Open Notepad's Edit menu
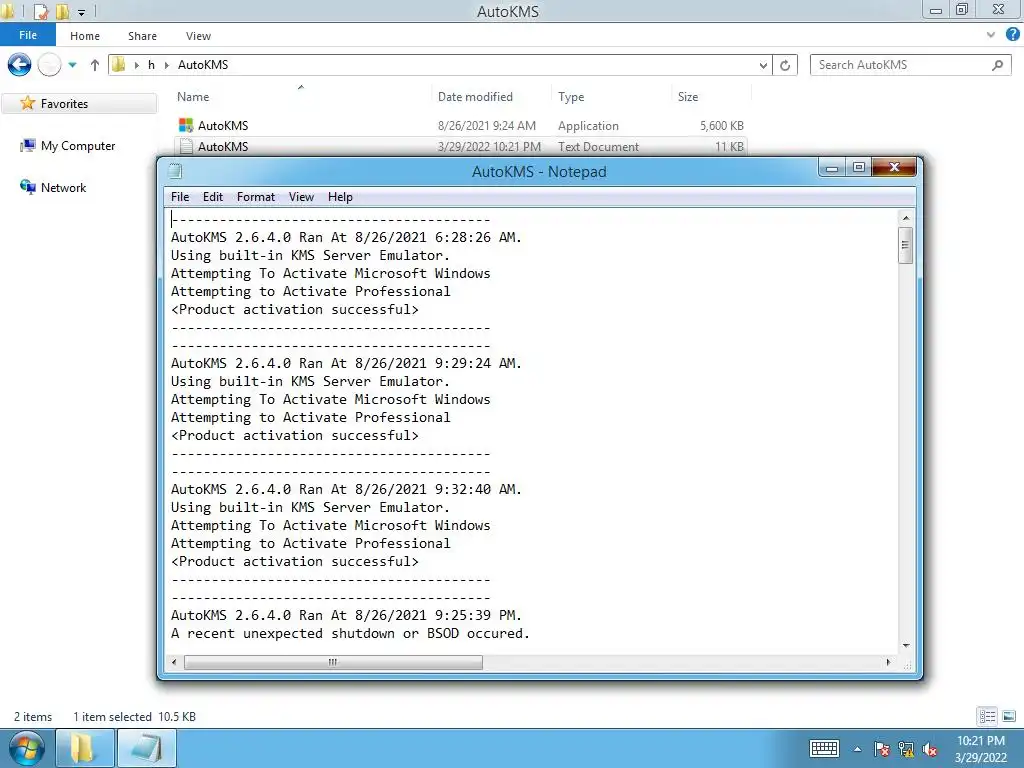 (x=213, y=197)
